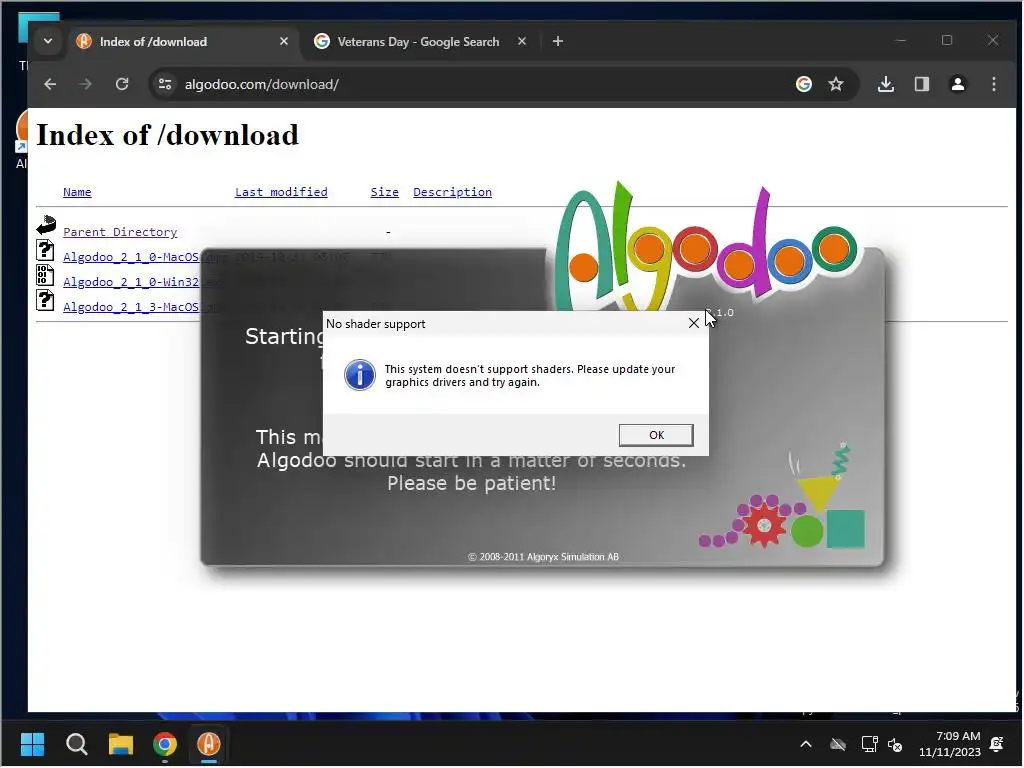Open the Parent Directory link

click(120, 232)
